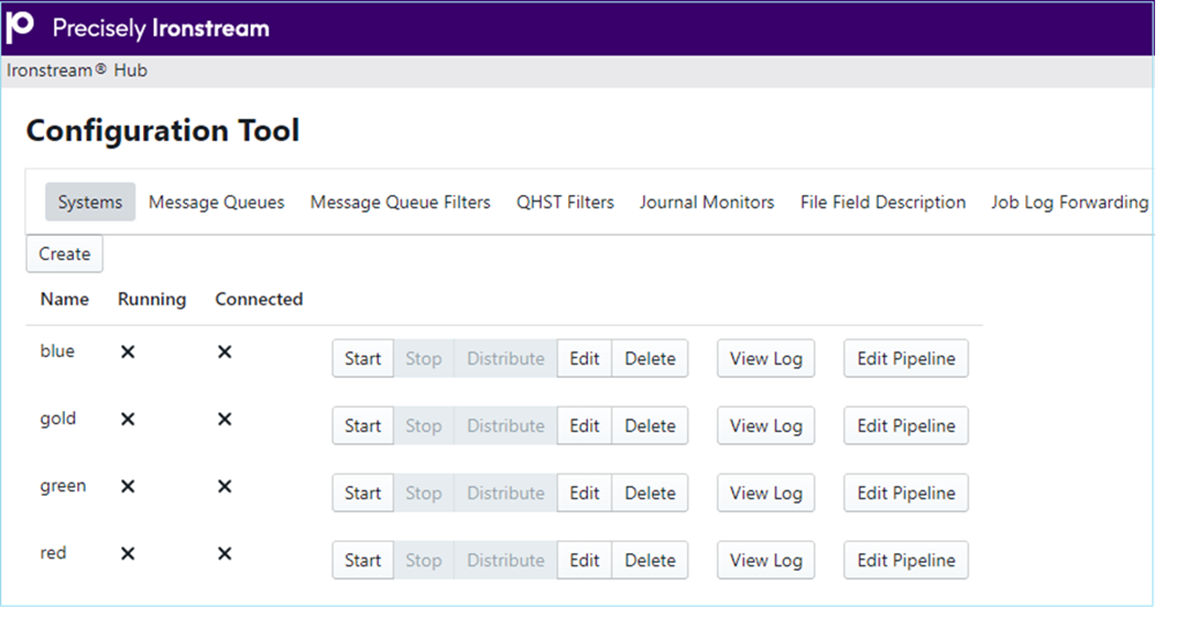Viewport: 1200px width, 640px height.
Task: Distribute the gold system
Action: pyautogui.click(x=506, y=425)
